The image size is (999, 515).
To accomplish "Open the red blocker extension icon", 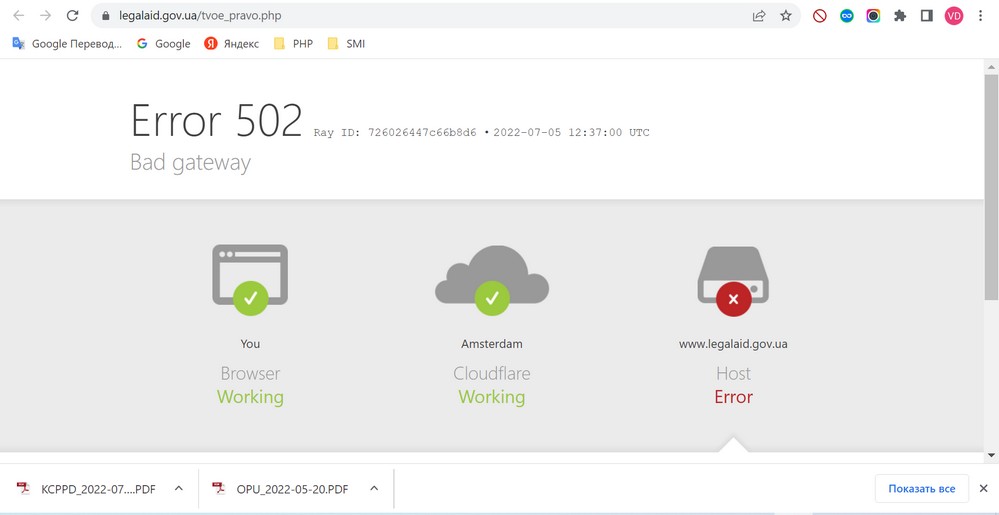I will point(820,16).
